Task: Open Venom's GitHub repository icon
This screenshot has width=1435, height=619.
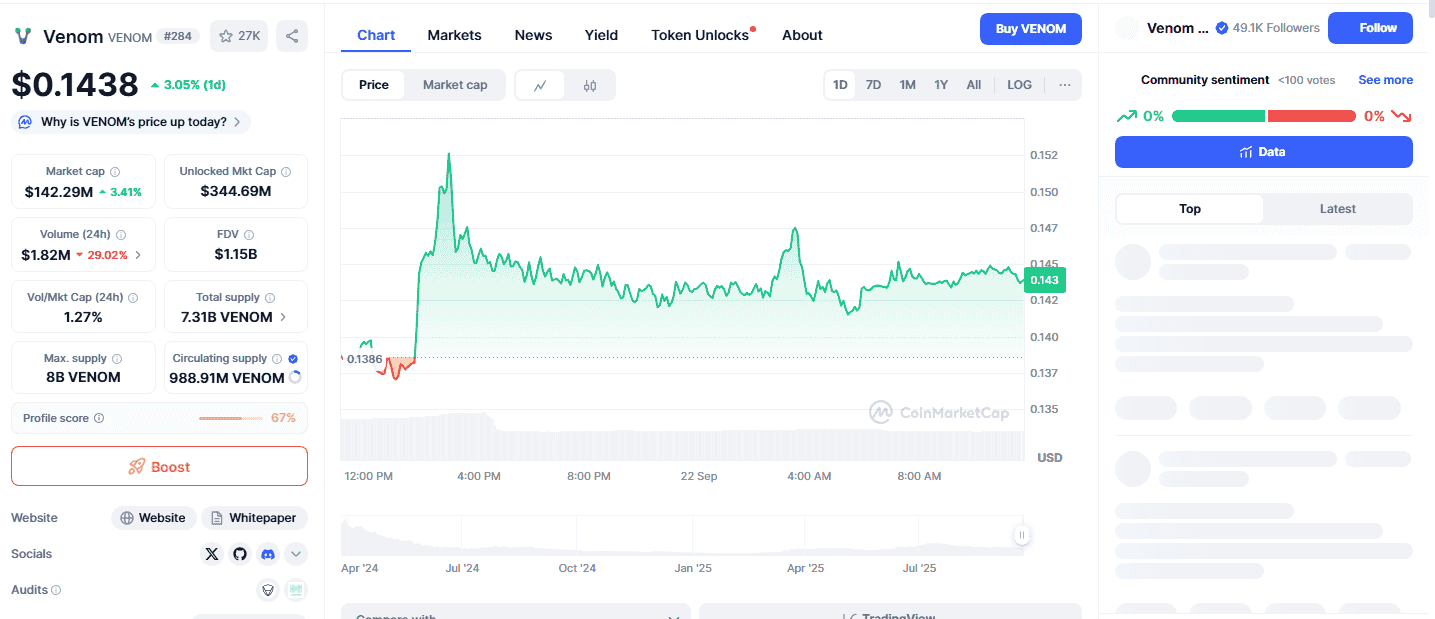Action: pos(239,554)
